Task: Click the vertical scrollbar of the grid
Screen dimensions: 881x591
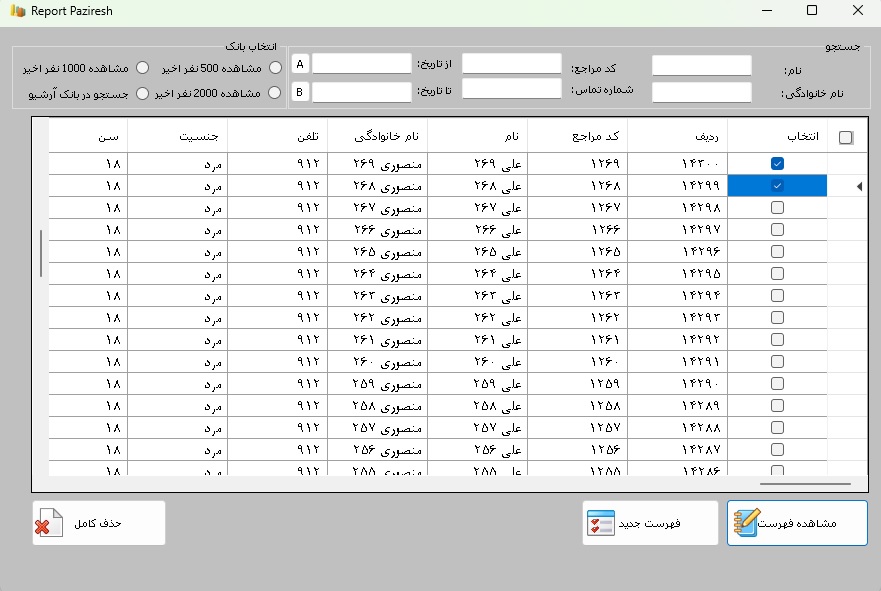Action: click(x=41, y=253)
